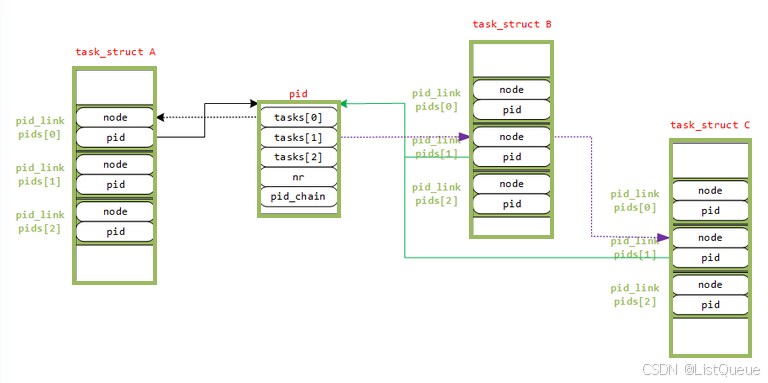Screen dimensions: 768x383
Task: Click the pids[0] pid cell in task_struct A
Action: click(x=115, y=138)
